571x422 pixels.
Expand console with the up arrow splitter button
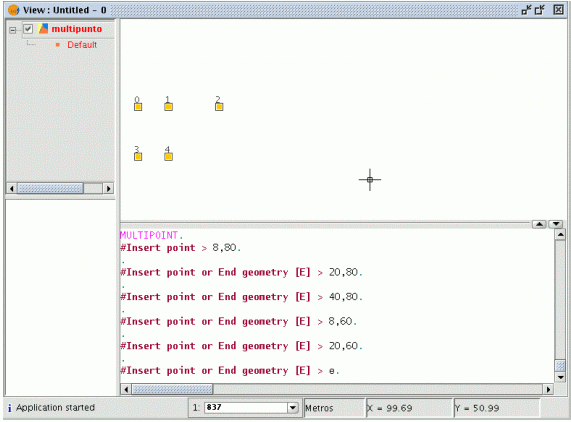[539, 224]
